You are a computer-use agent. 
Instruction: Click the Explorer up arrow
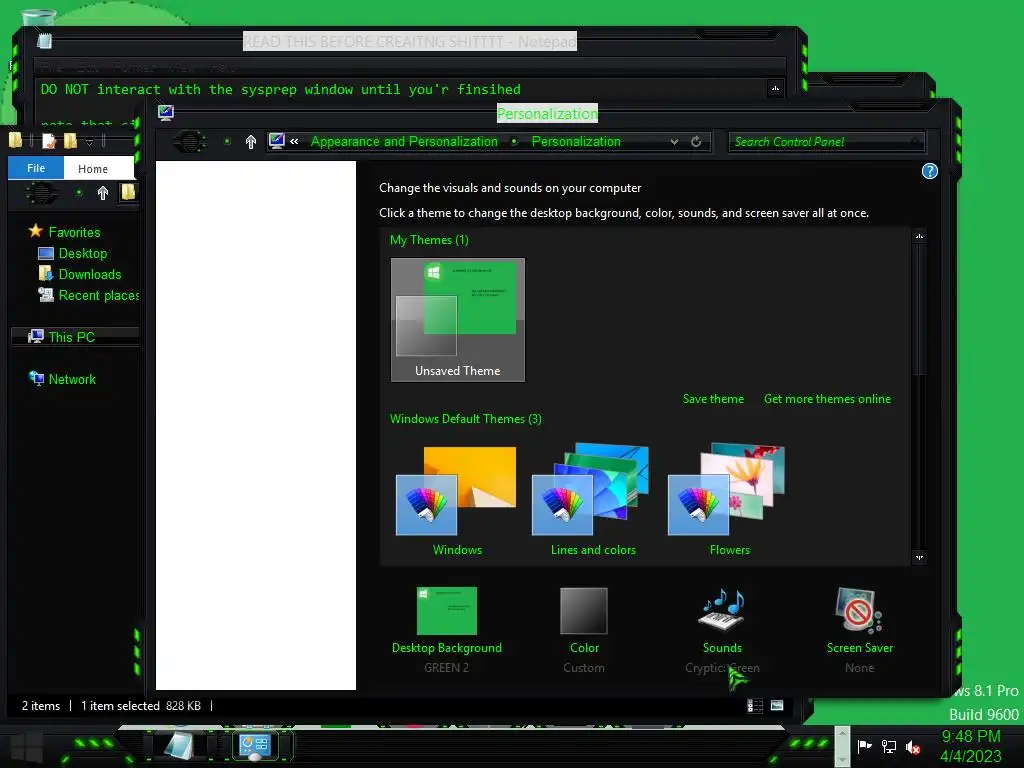pyautogui.click(x=103, y=193)
